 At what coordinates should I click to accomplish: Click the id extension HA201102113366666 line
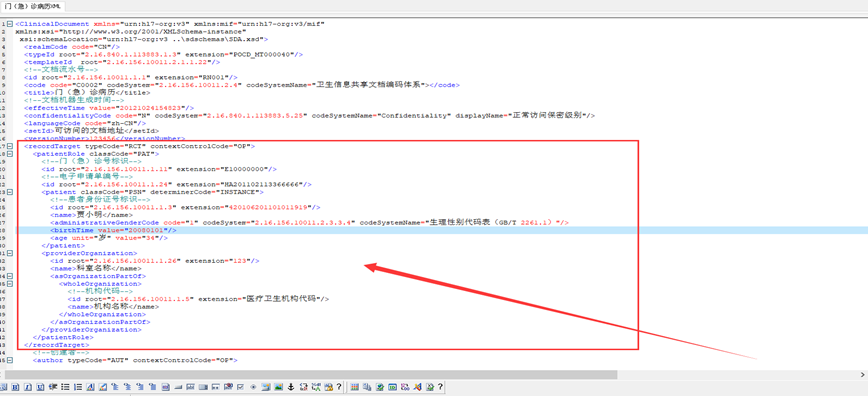coord(177,184)
